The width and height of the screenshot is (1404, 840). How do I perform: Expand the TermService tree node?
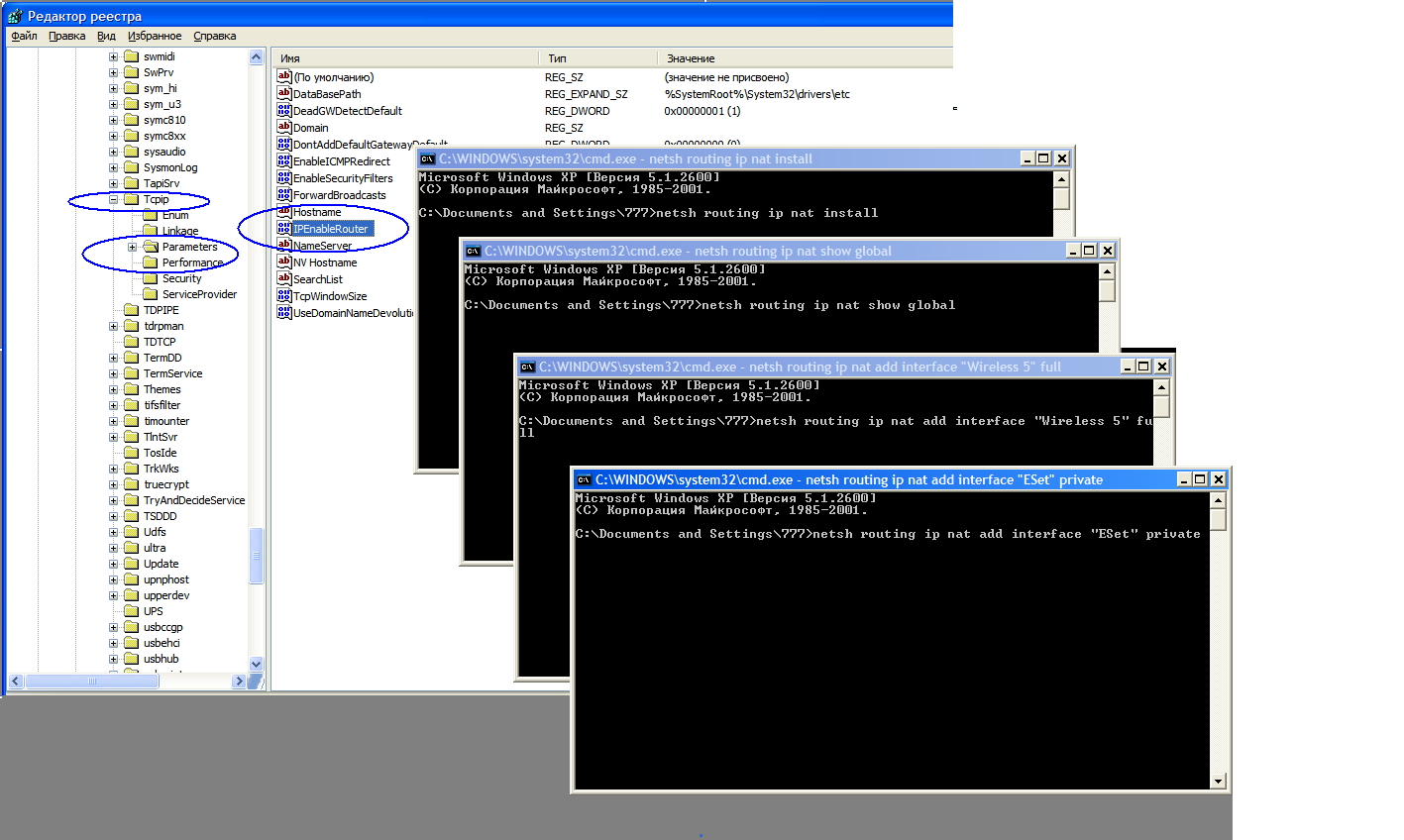(x=113, y=373)
